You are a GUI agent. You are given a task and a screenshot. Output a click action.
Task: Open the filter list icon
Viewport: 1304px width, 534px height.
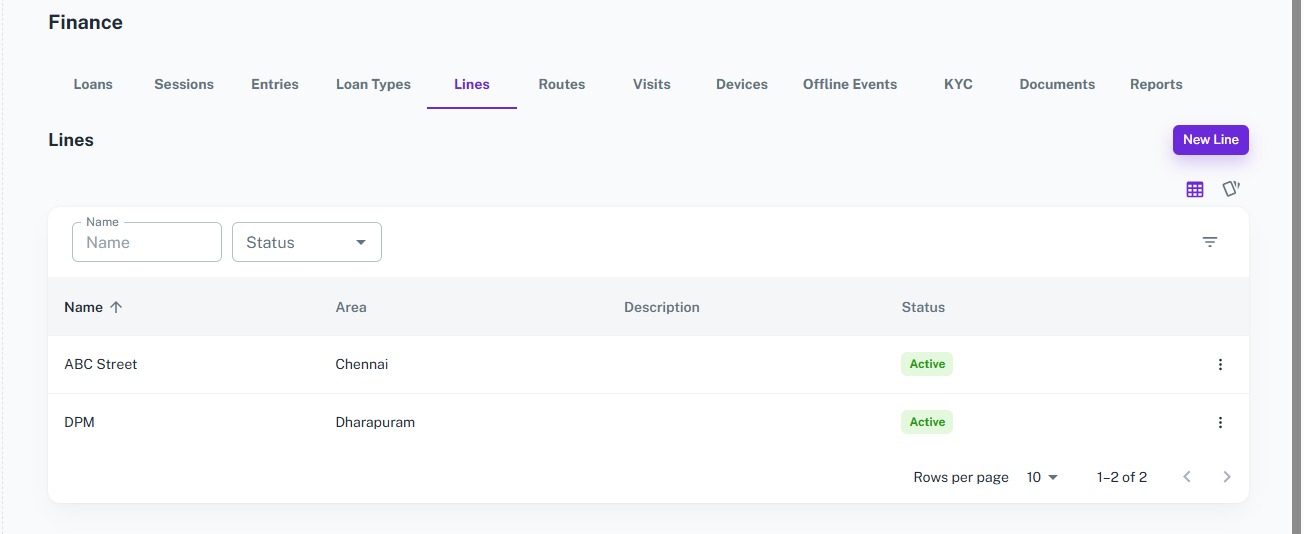[x=1210, y=242]
